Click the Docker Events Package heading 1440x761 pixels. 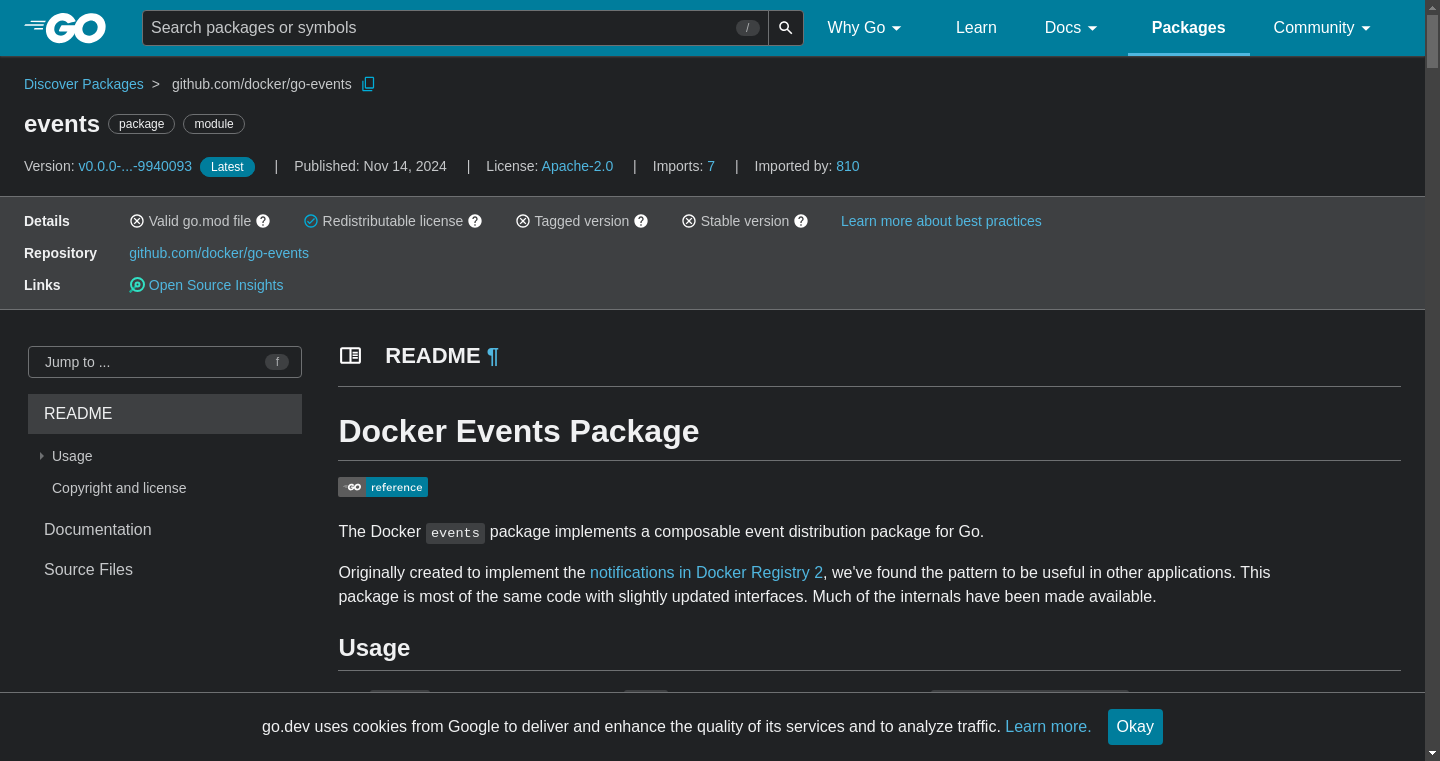[518, 431]
